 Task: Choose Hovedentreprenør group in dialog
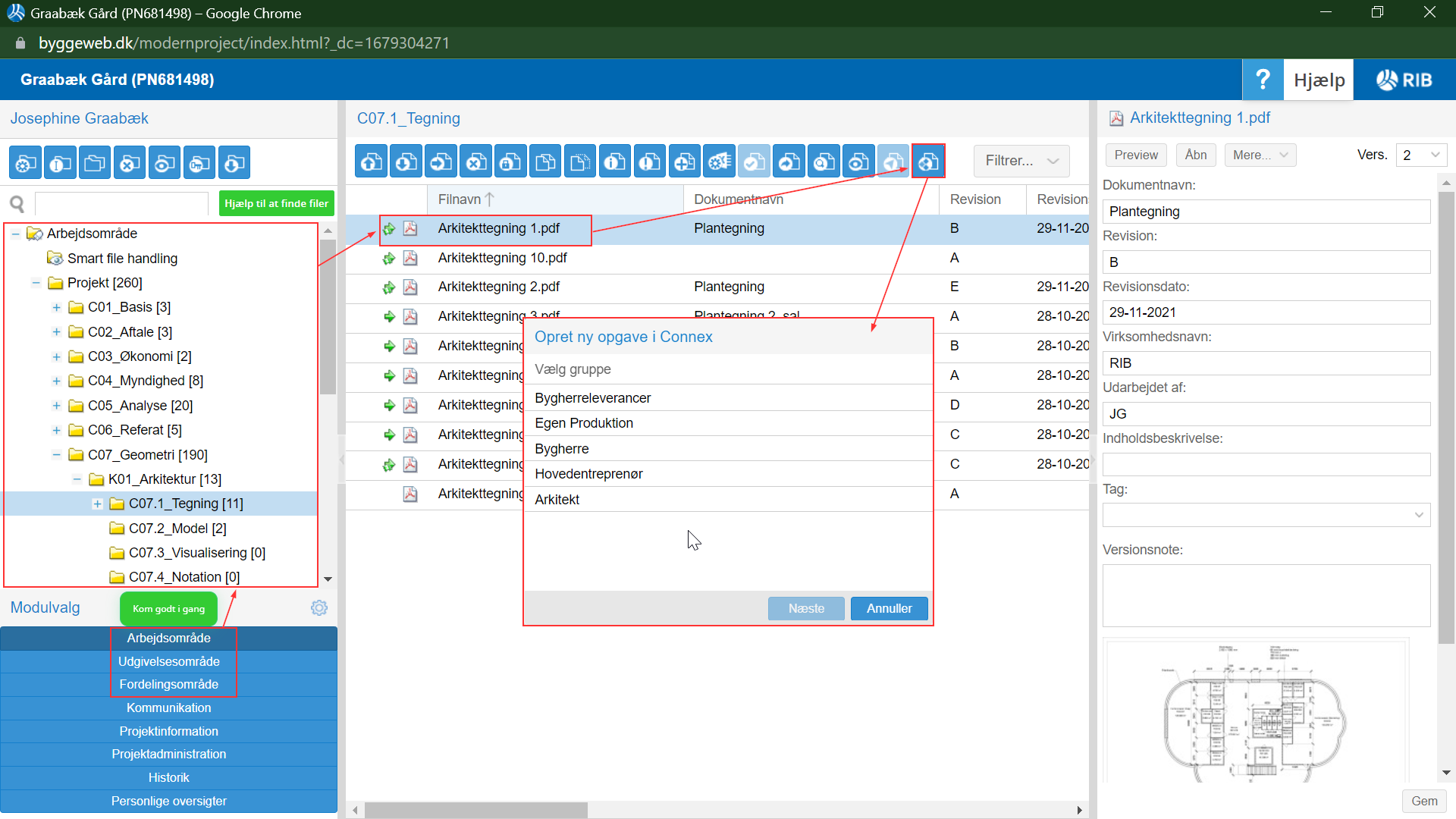pos(588,474)
